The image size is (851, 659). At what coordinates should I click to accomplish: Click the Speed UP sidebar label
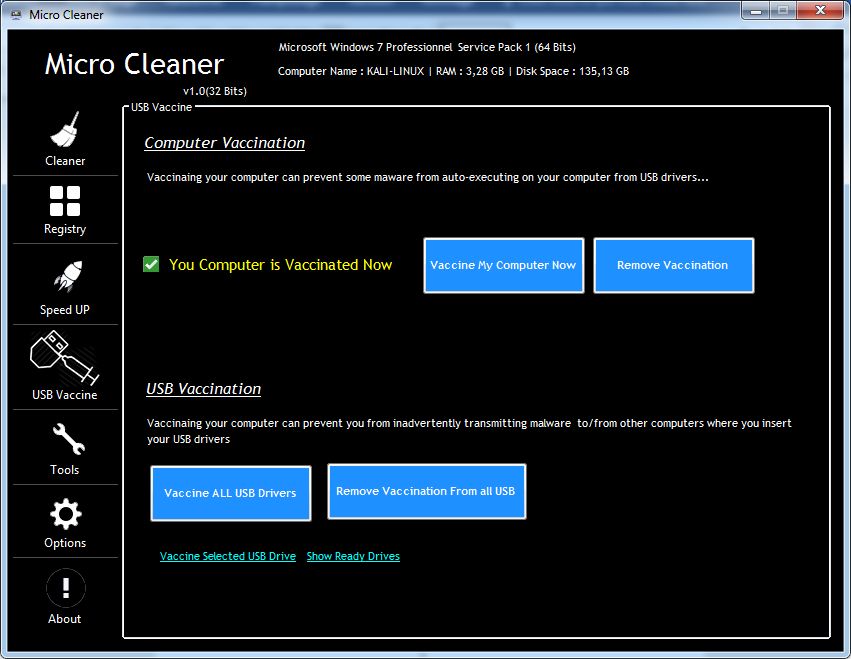coord(65,310)
